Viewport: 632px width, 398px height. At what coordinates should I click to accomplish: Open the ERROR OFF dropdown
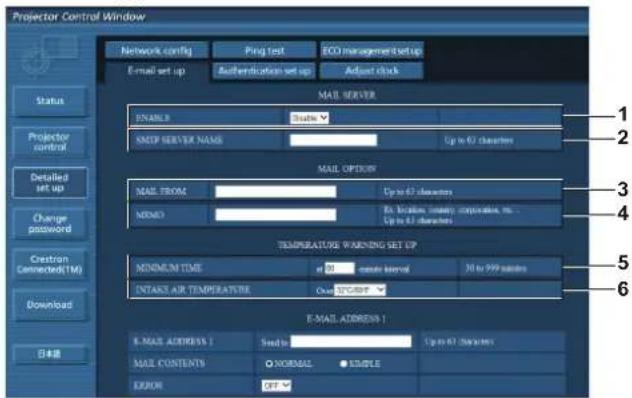pos(276,385)
